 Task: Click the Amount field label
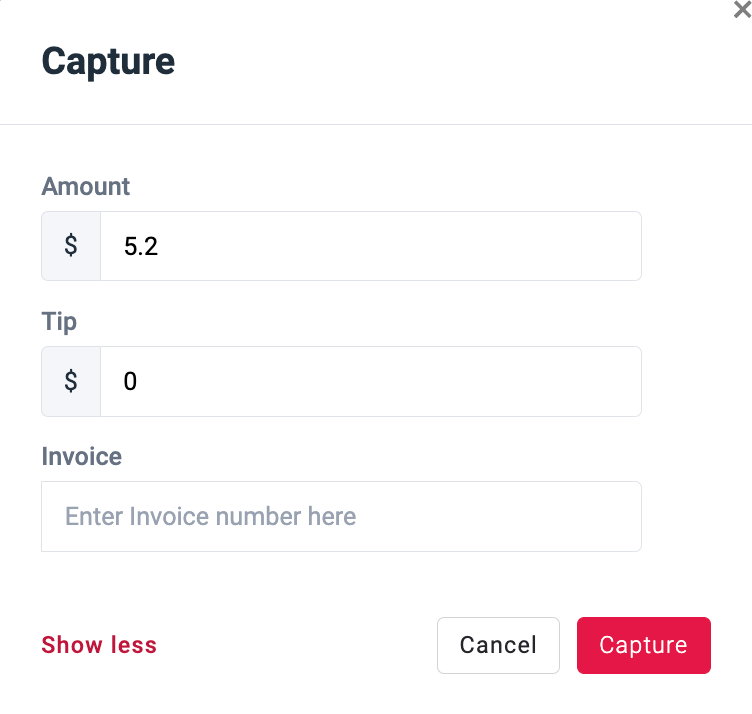(86, 186)
